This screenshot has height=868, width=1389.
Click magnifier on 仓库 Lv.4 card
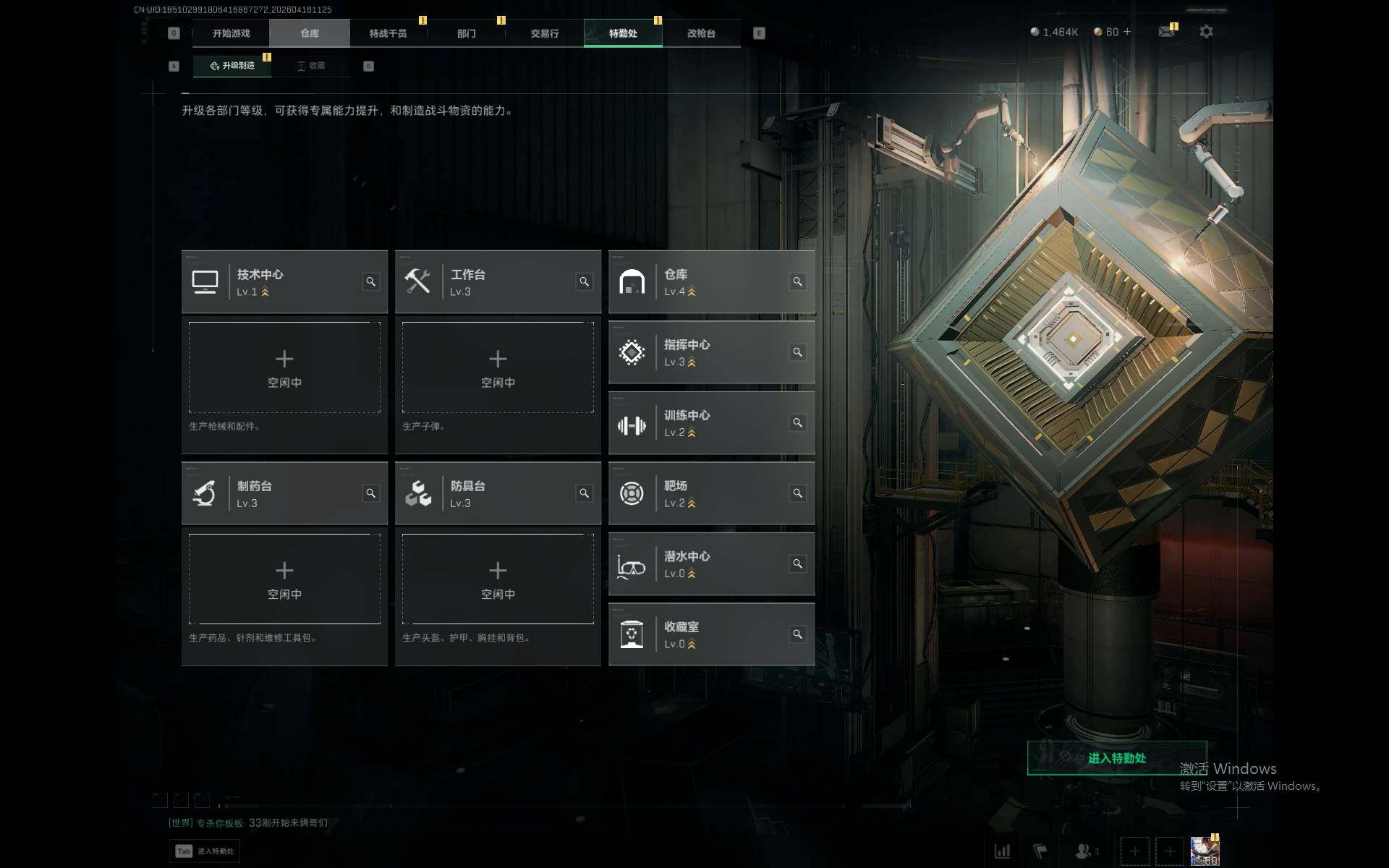pyautogui.click(x=797, y=281)
